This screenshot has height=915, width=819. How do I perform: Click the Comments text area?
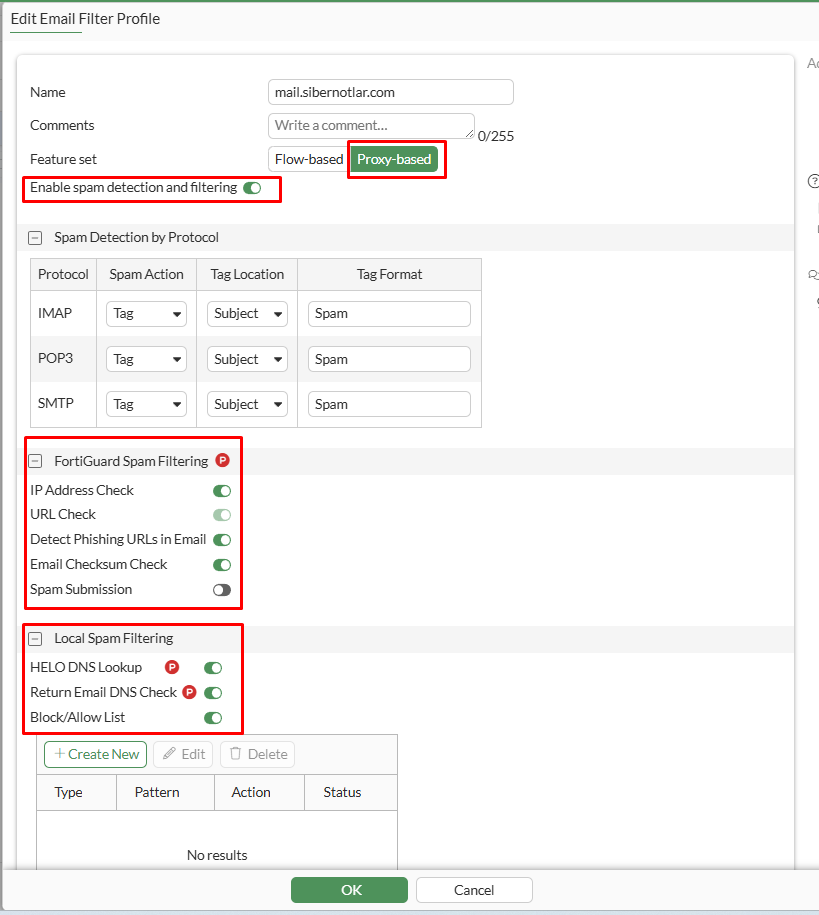tap(371, 125)
